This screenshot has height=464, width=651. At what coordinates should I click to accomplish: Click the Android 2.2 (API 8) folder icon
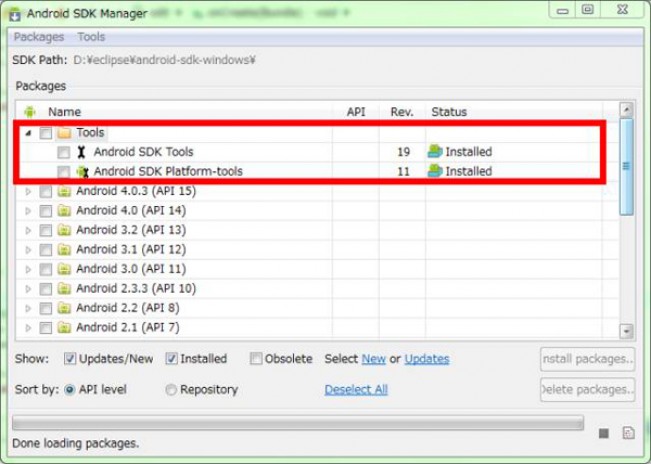click(64, 308)
